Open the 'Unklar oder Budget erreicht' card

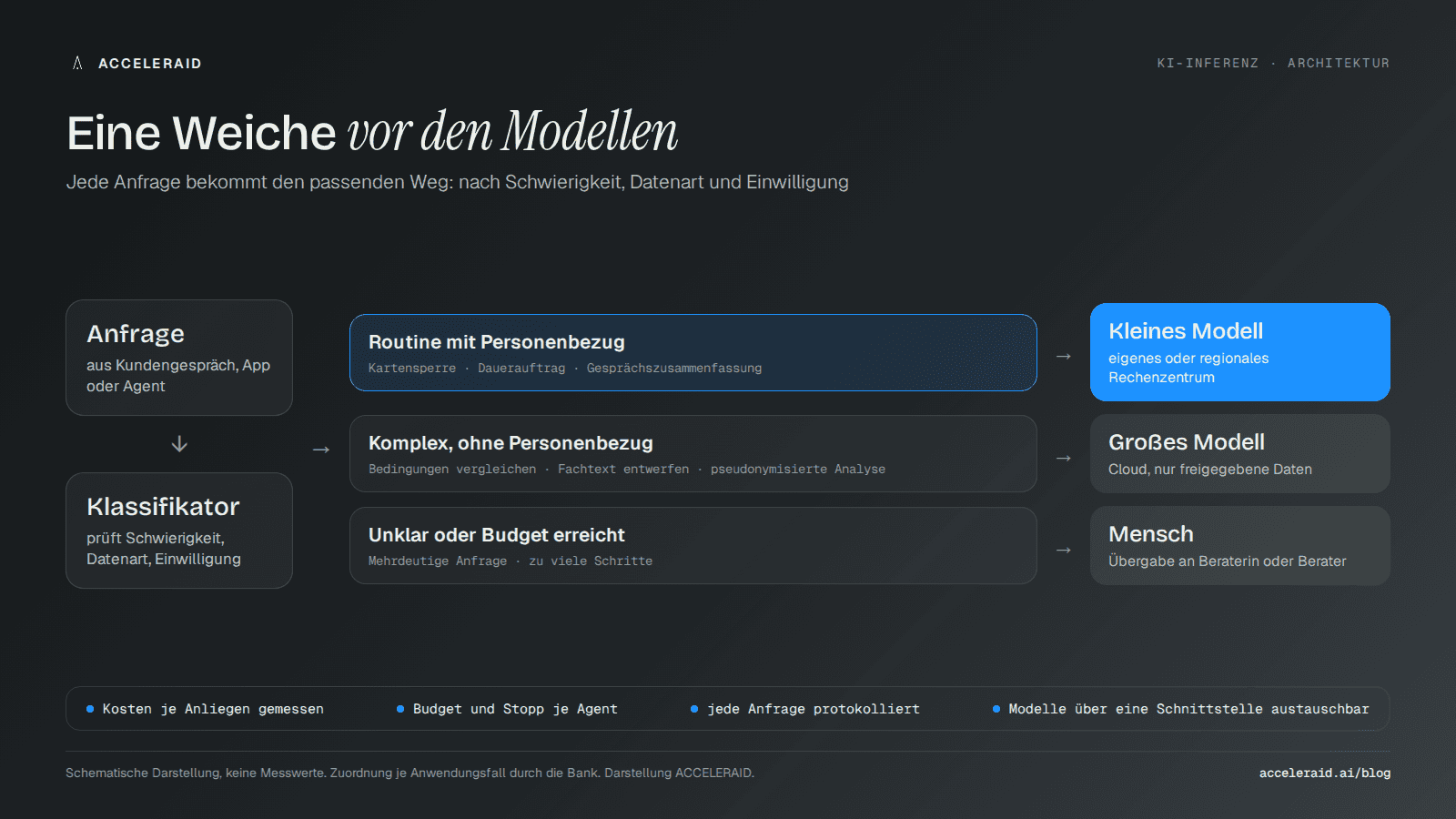[x=693, y=546]
